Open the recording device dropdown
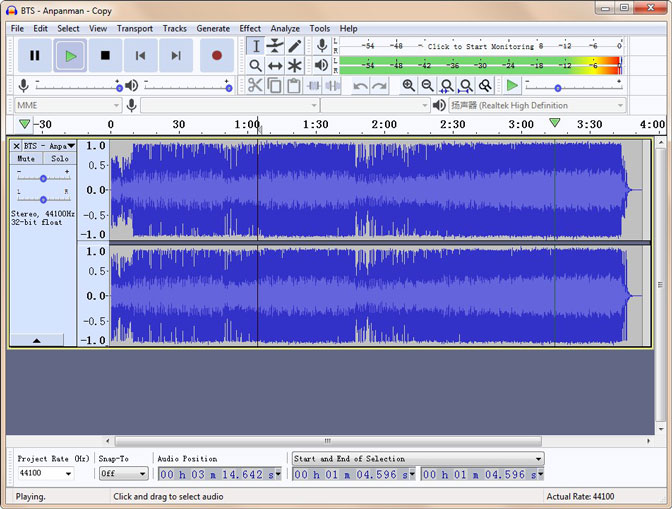The width and height of the screenshot is (672, 509). 230,105
